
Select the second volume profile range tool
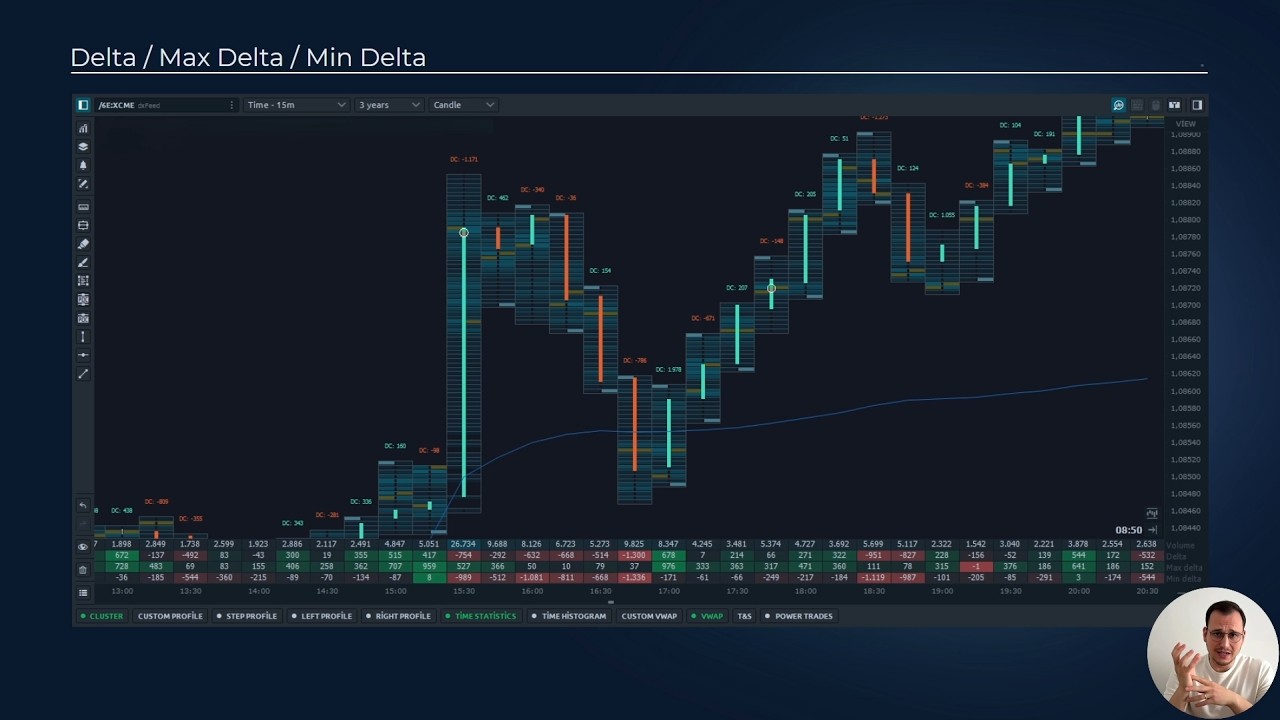(x=83, y=318)
